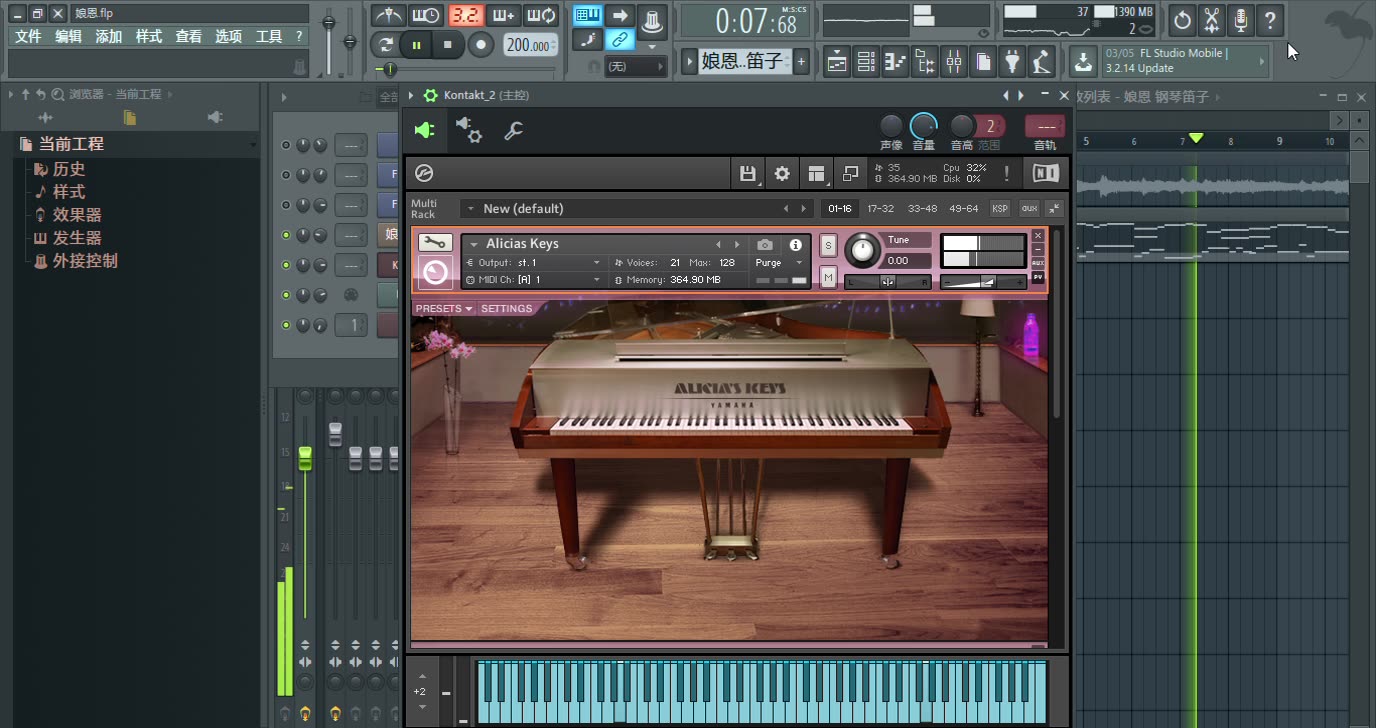Open the 添加 menu
The height and width of the screenshot is (728, 1376).
[x=108, y=36]
